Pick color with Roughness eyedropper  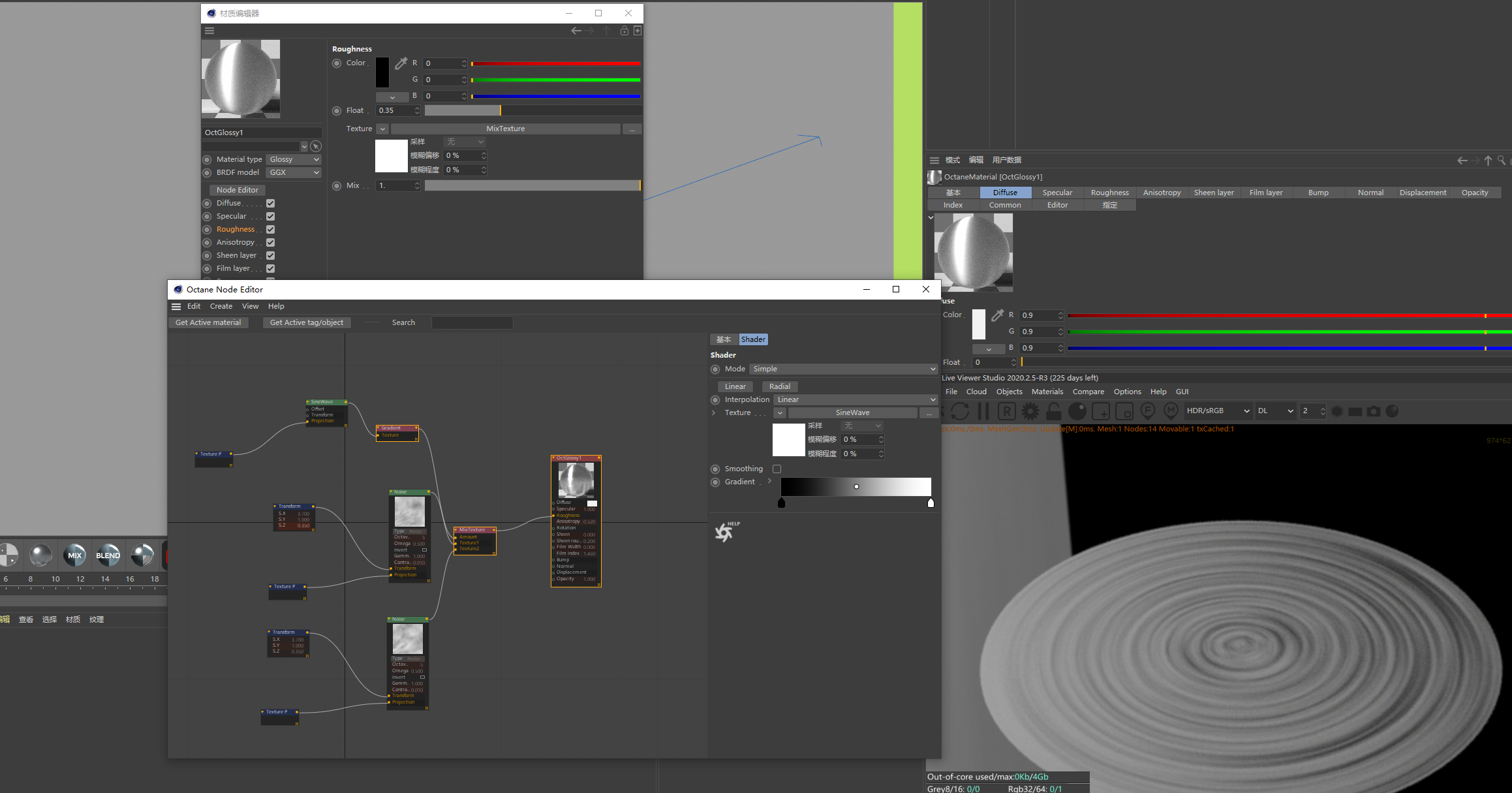pyautogui.click(x=401, y=63)
